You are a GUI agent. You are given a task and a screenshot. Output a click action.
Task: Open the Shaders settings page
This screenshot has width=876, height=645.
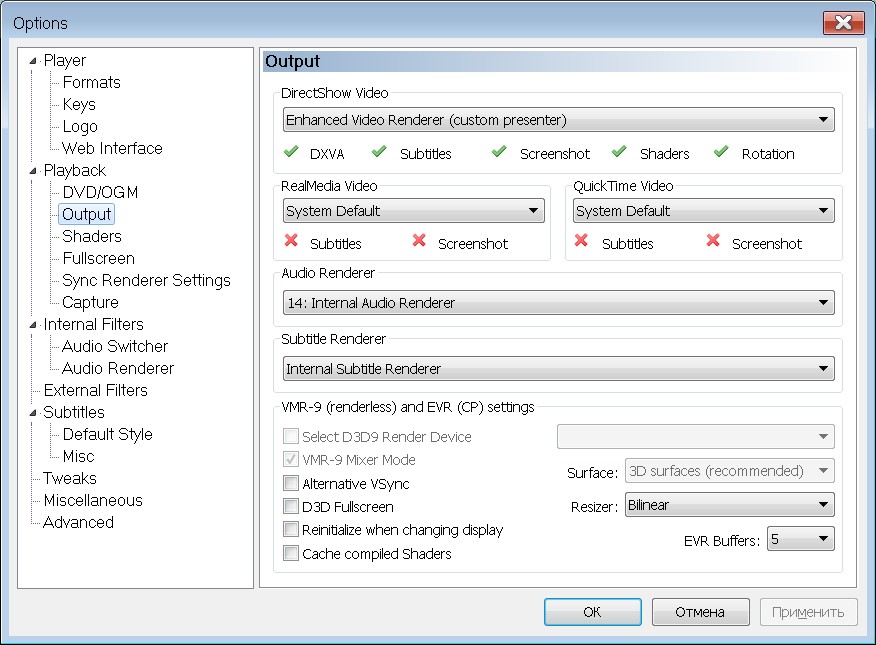pos(92,237)
